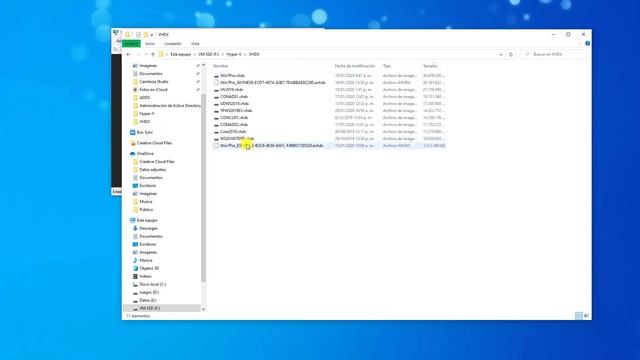Navigate to Este equipo breadcrumb
The width and height of the screenshot is (640, 360).
(180, 54)
